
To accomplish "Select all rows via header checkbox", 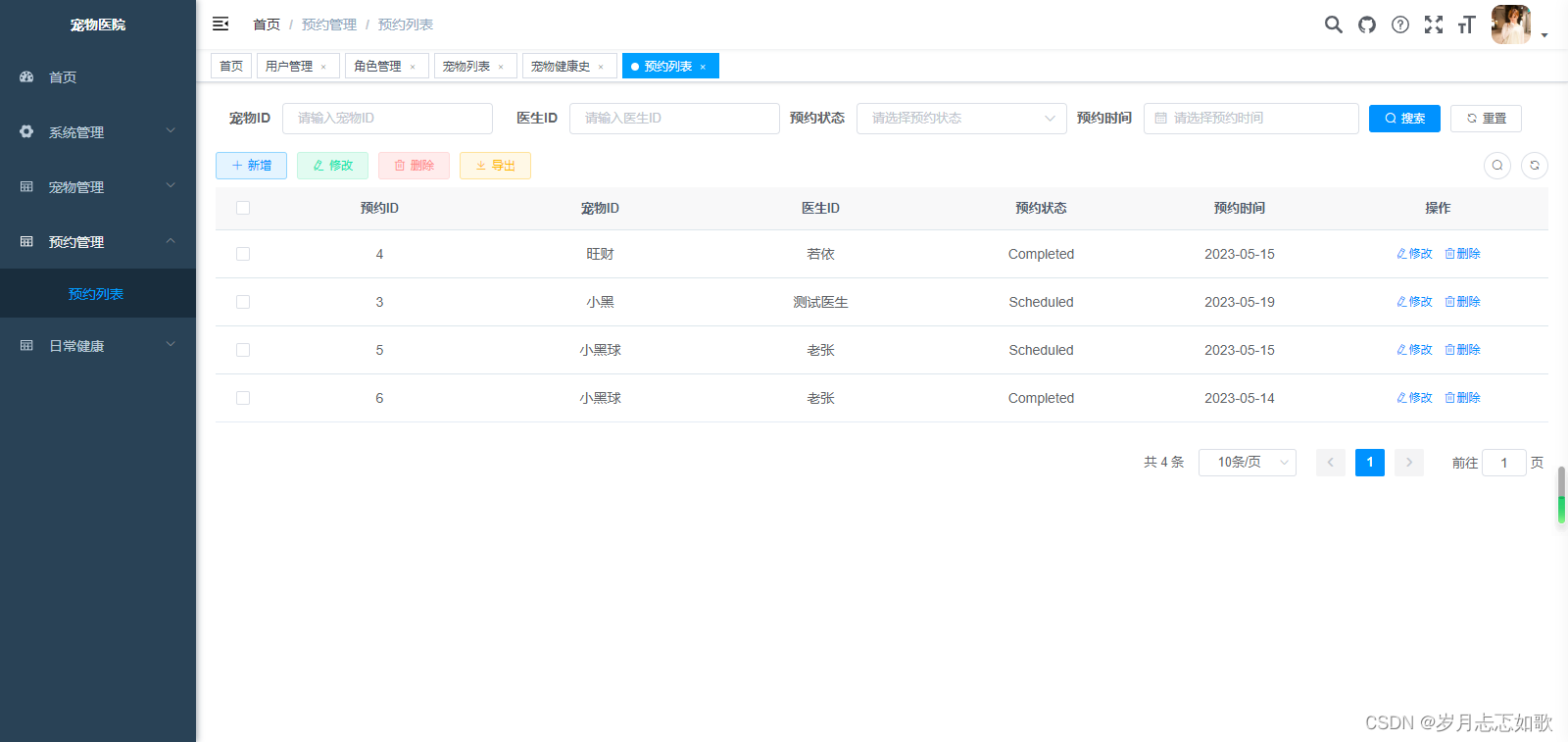I will [x=243, y=208].
